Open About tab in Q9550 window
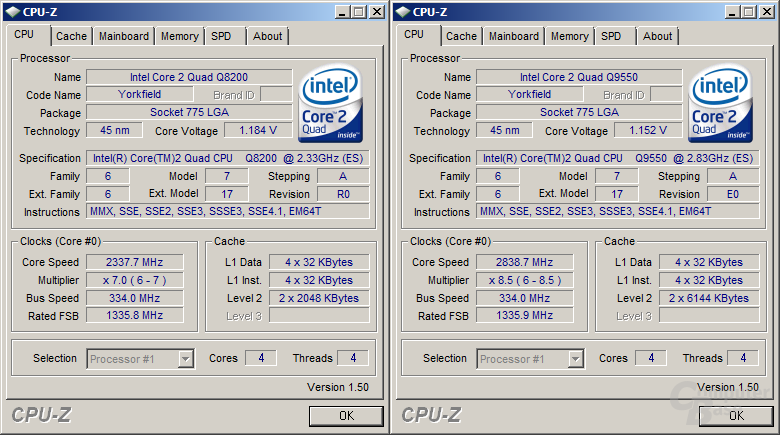The height and width of the screenshot is (435, 780). pyautogui.click(x=657, y=36)
